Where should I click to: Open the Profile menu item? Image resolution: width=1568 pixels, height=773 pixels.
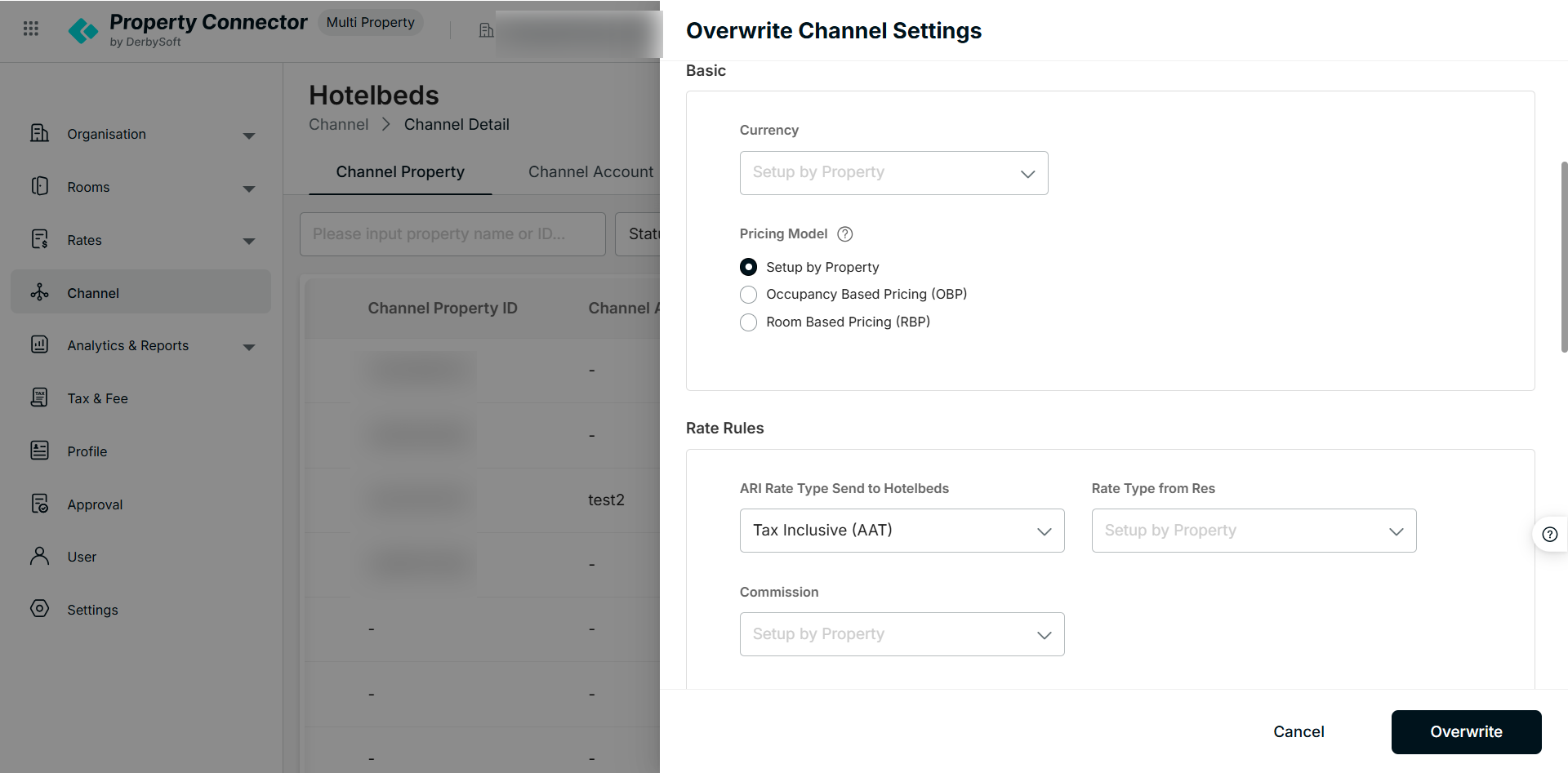click(140, 451)
